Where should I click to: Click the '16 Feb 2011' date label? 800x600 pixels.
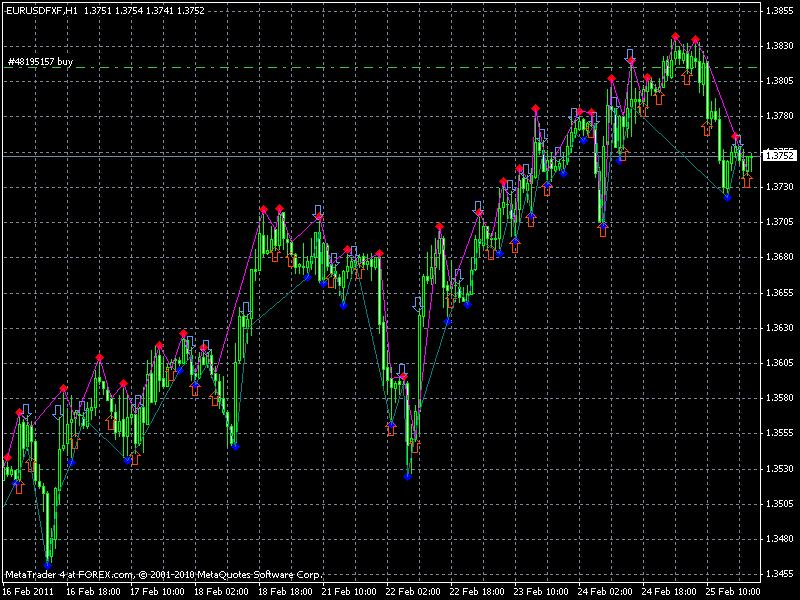(x=27, y=592)
